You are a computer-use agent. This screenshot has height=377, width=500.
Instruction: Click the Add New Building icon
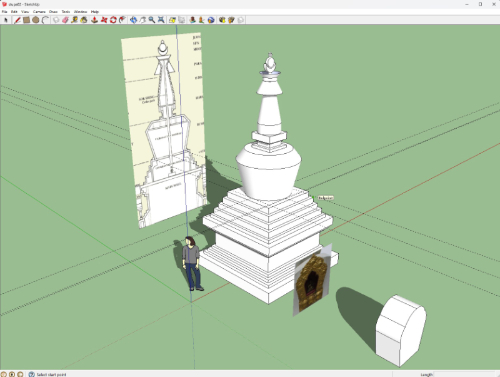(x=192, y=20)
